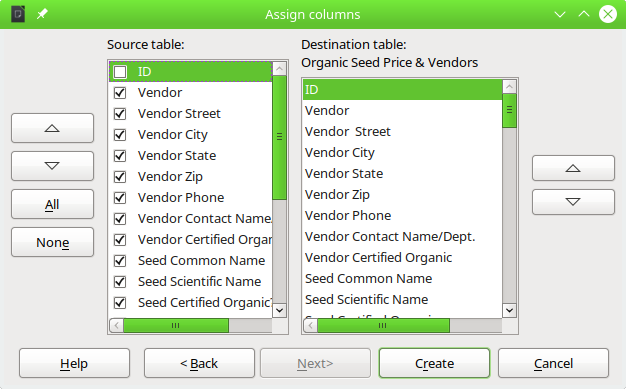Click the destination list scroll-down arrow
This screenshot has width=626, height=389.
click(509, 310)
